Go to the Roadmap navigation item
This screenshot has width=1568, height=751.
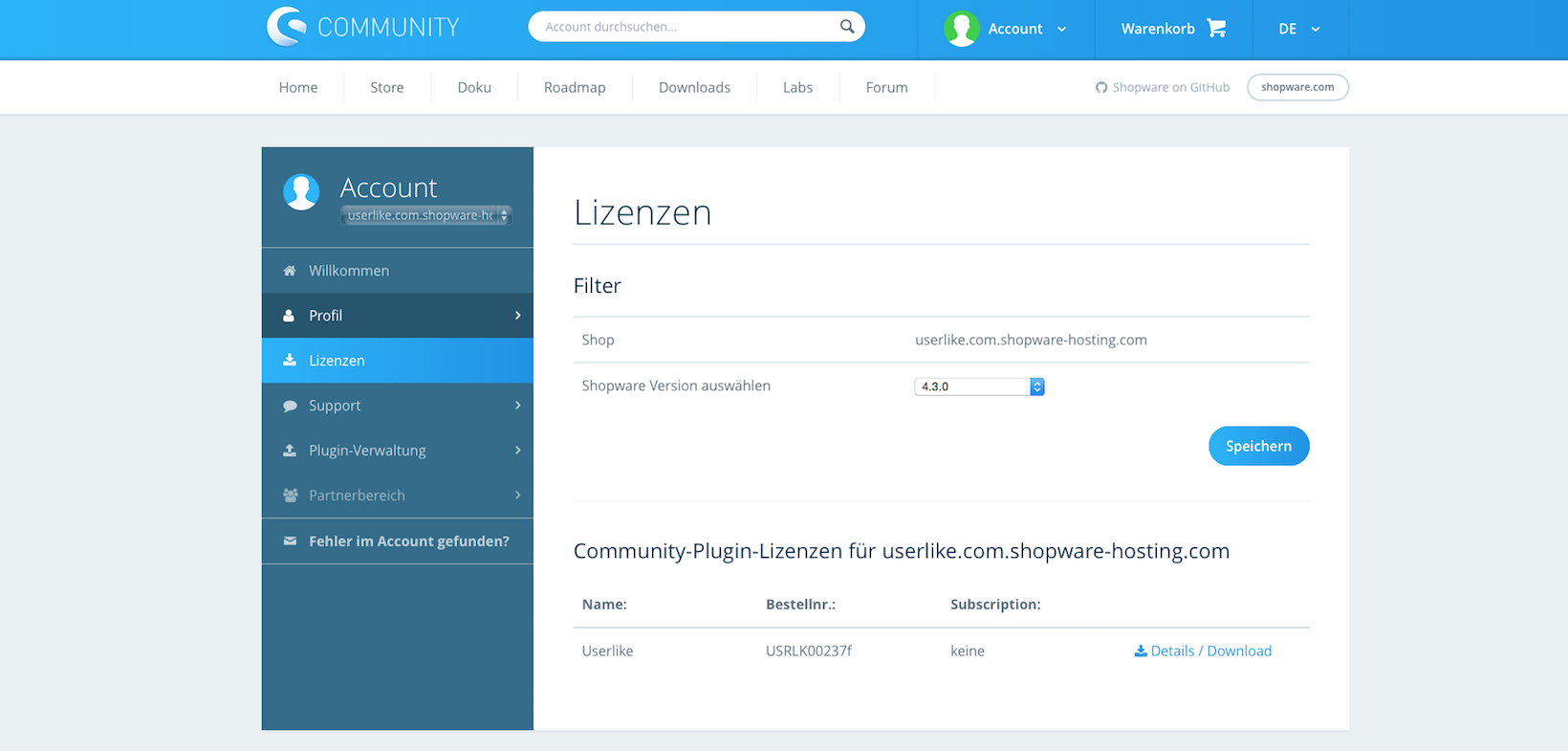(x=575, y=87)
